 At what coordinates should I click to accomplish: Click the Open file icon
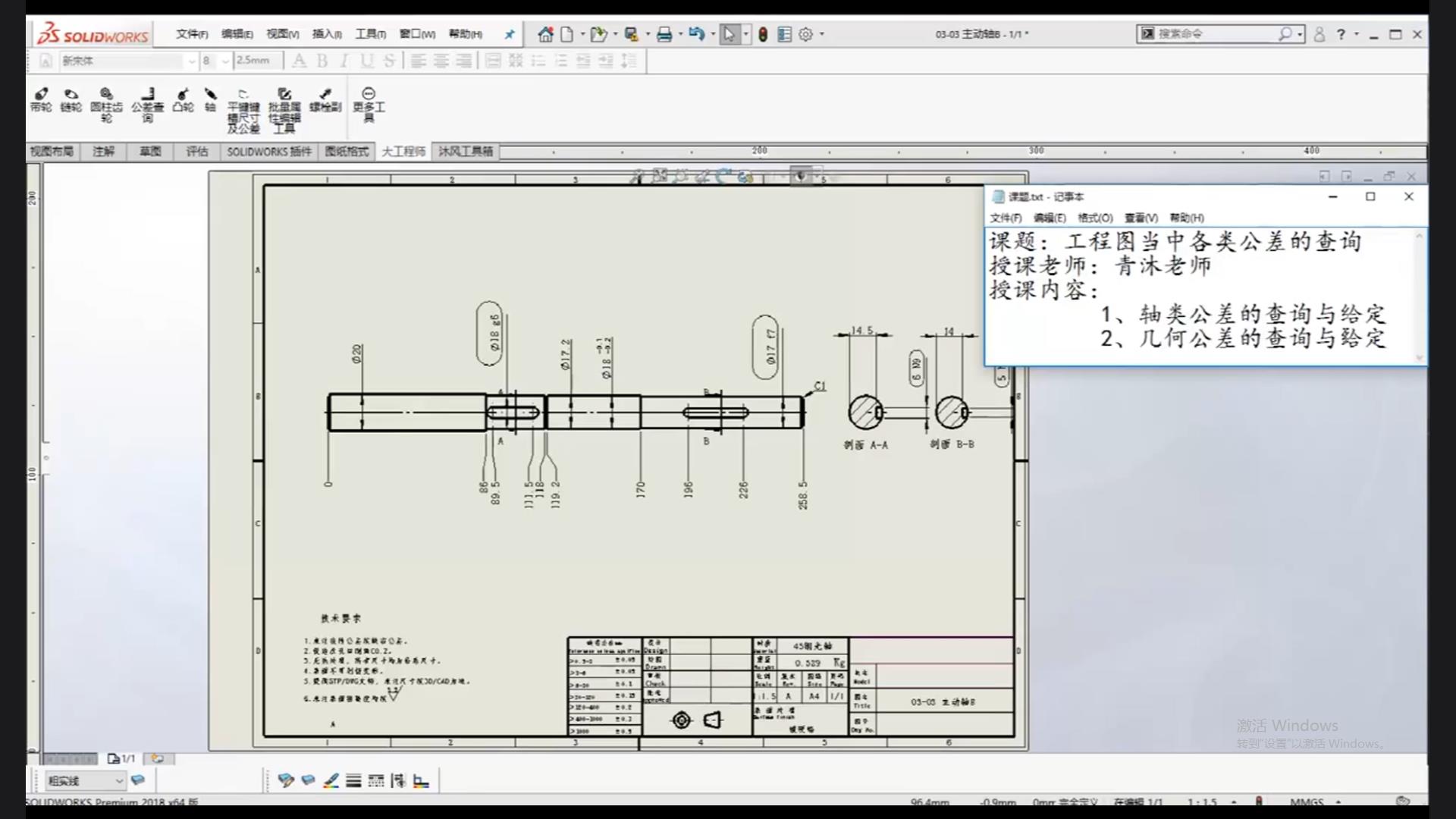pyautogui.click(x=598, y=34)
